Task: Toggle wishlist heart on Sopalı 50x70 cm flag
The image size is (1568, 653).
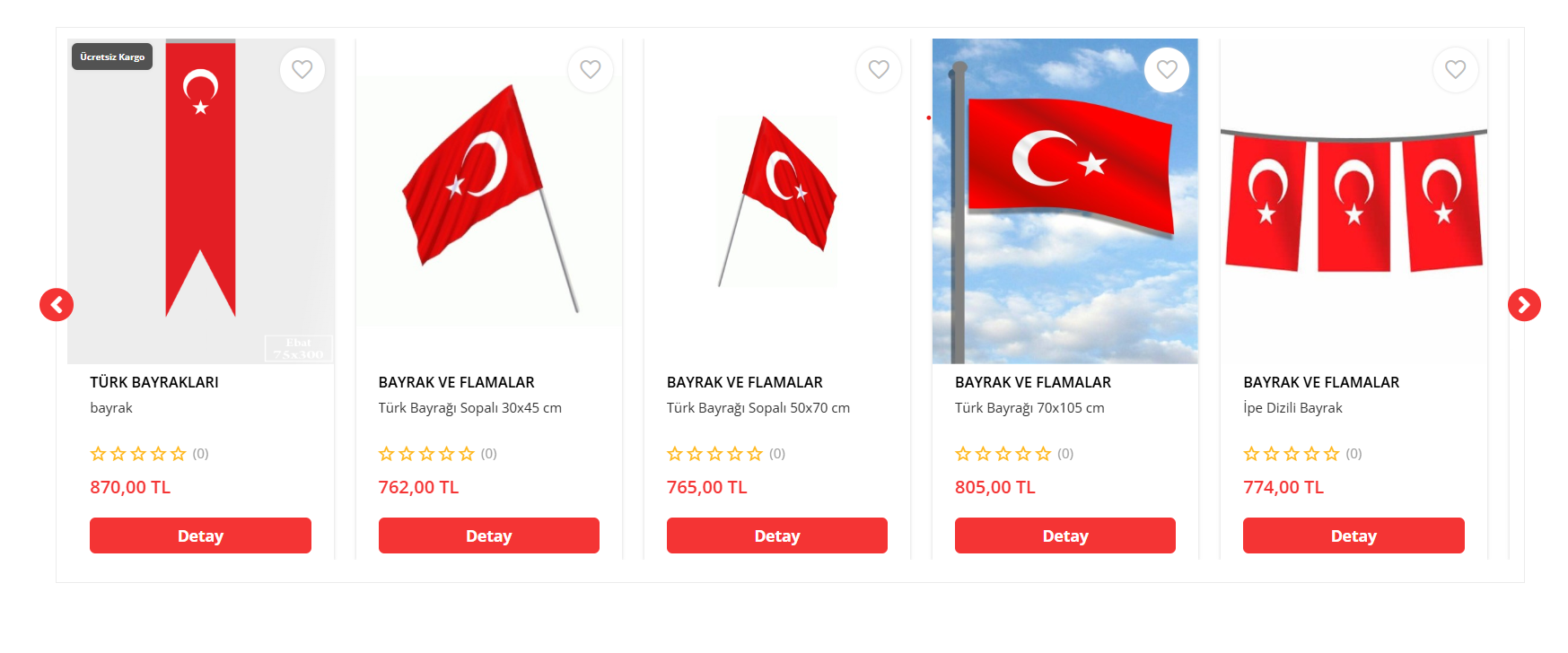Action: [x=879, y=70]
